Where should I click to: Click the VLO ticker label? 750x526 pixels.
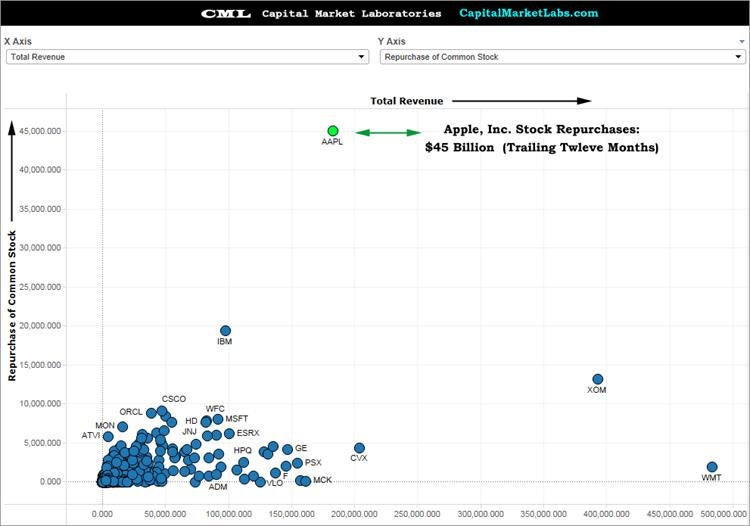[x=275, y=483]
